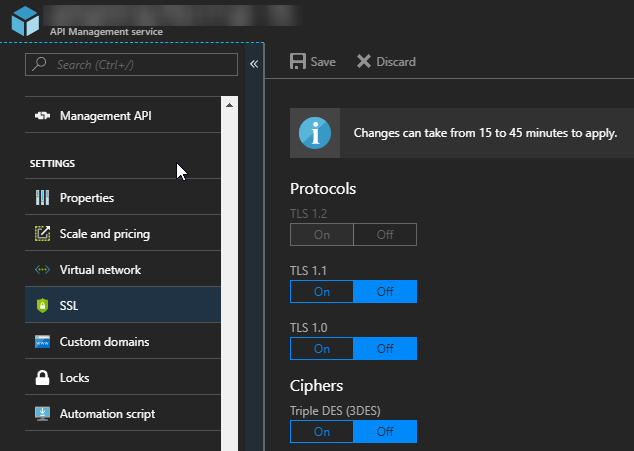Click the Save button label

[323, 62]
